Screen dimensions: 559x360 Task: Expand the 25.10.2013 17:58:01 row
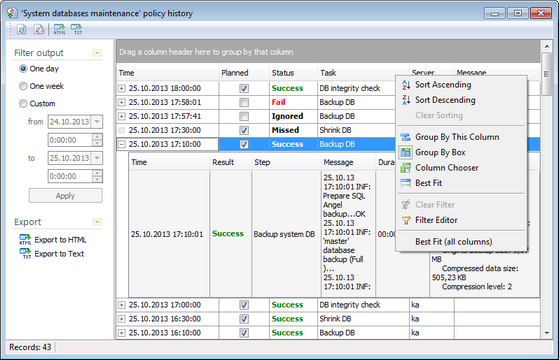[122, 102]
